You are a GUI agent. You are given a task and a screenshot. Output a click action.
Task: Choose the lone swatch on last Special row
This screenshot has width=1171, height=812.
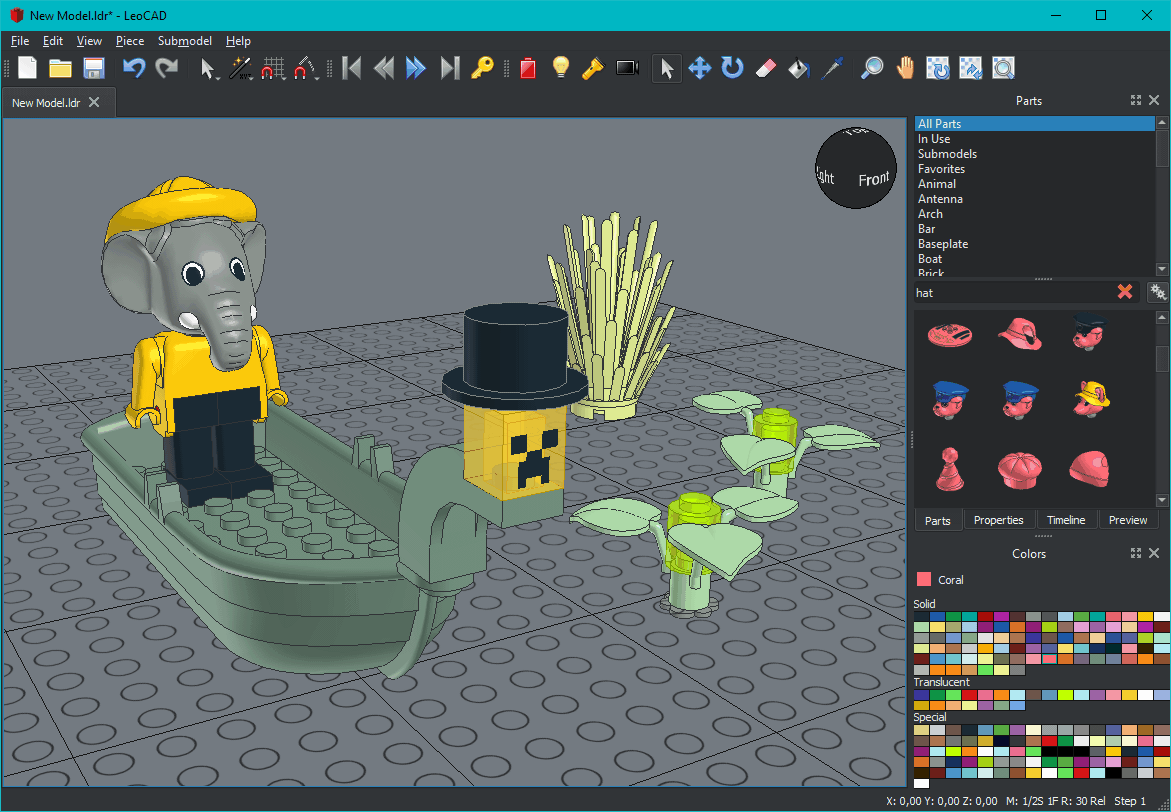pyautogui.click(x=922, y=783)
